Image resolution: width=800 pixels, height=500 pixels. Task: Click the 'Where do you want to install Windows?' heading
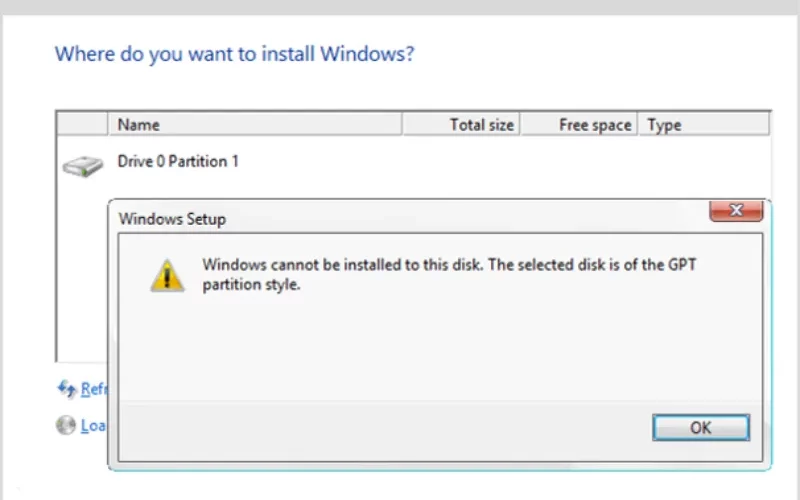click(x=235, y=54)
